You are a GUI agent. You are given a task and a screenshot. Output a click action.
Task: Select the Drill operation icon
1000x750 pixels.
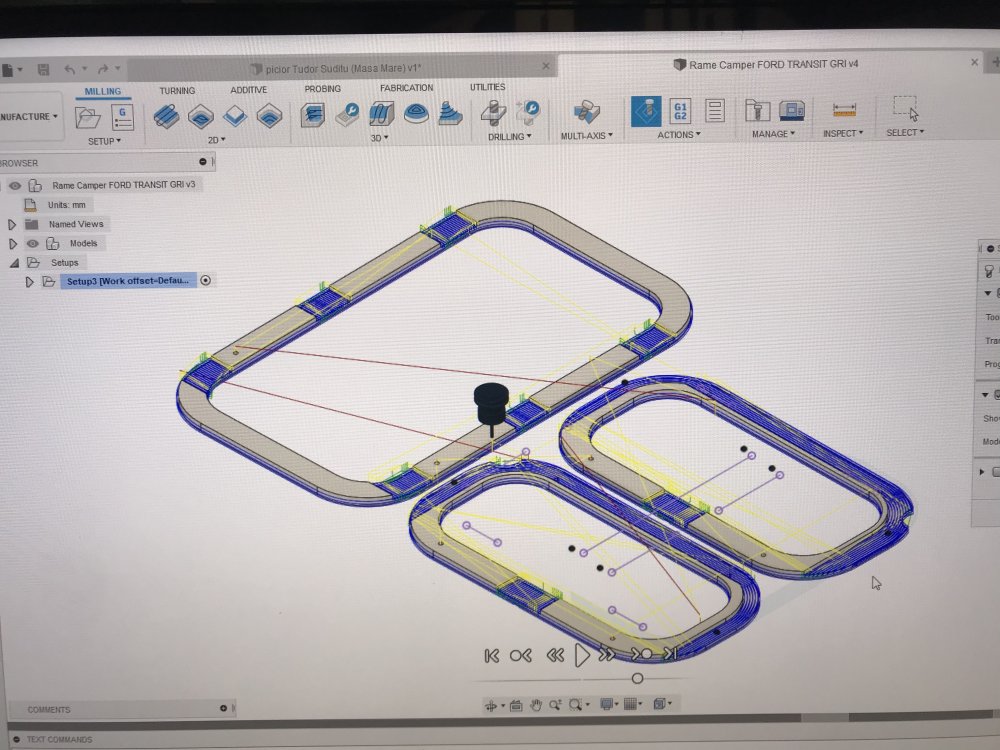(x=493, y=113)
